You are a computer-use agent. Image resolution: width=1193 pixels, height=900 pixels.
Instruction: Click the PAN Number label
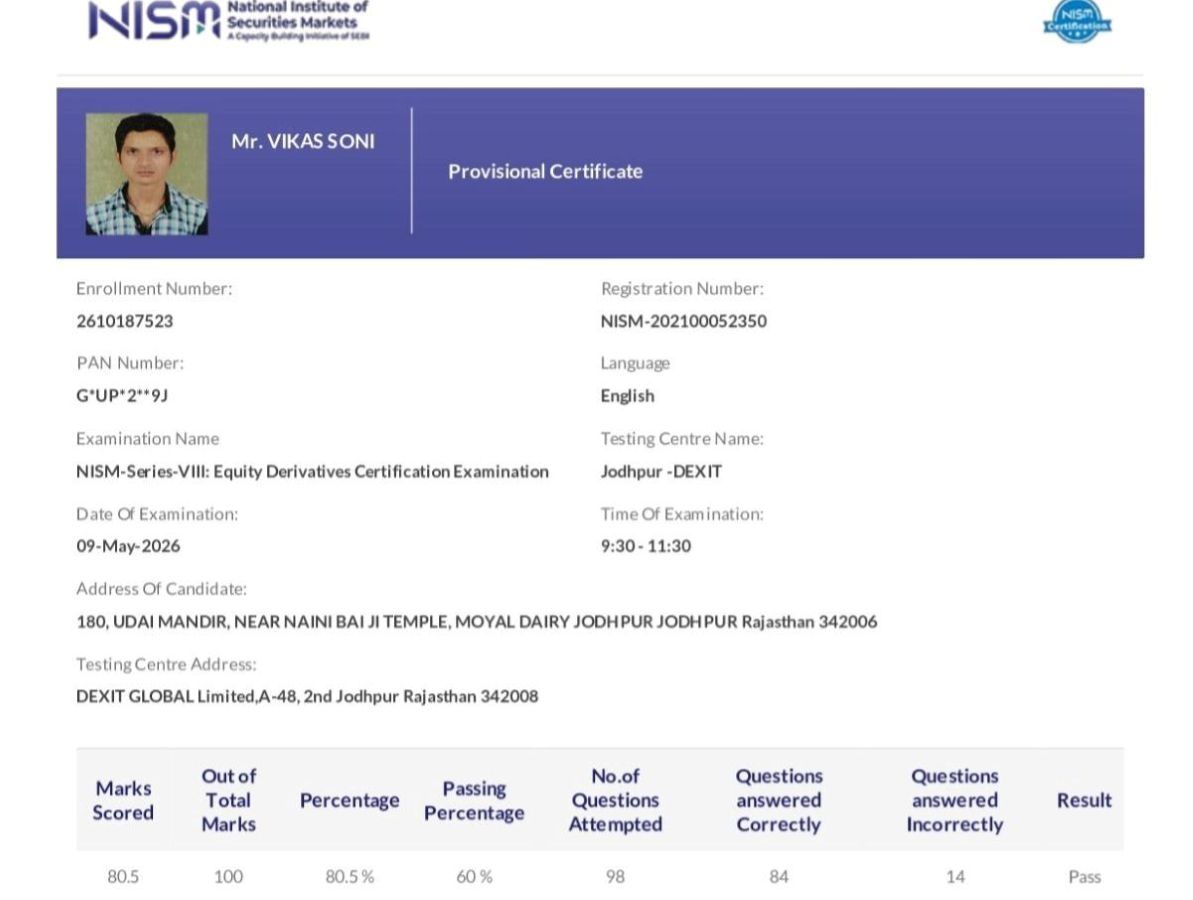pyautogui.click(x=130, y=363)
